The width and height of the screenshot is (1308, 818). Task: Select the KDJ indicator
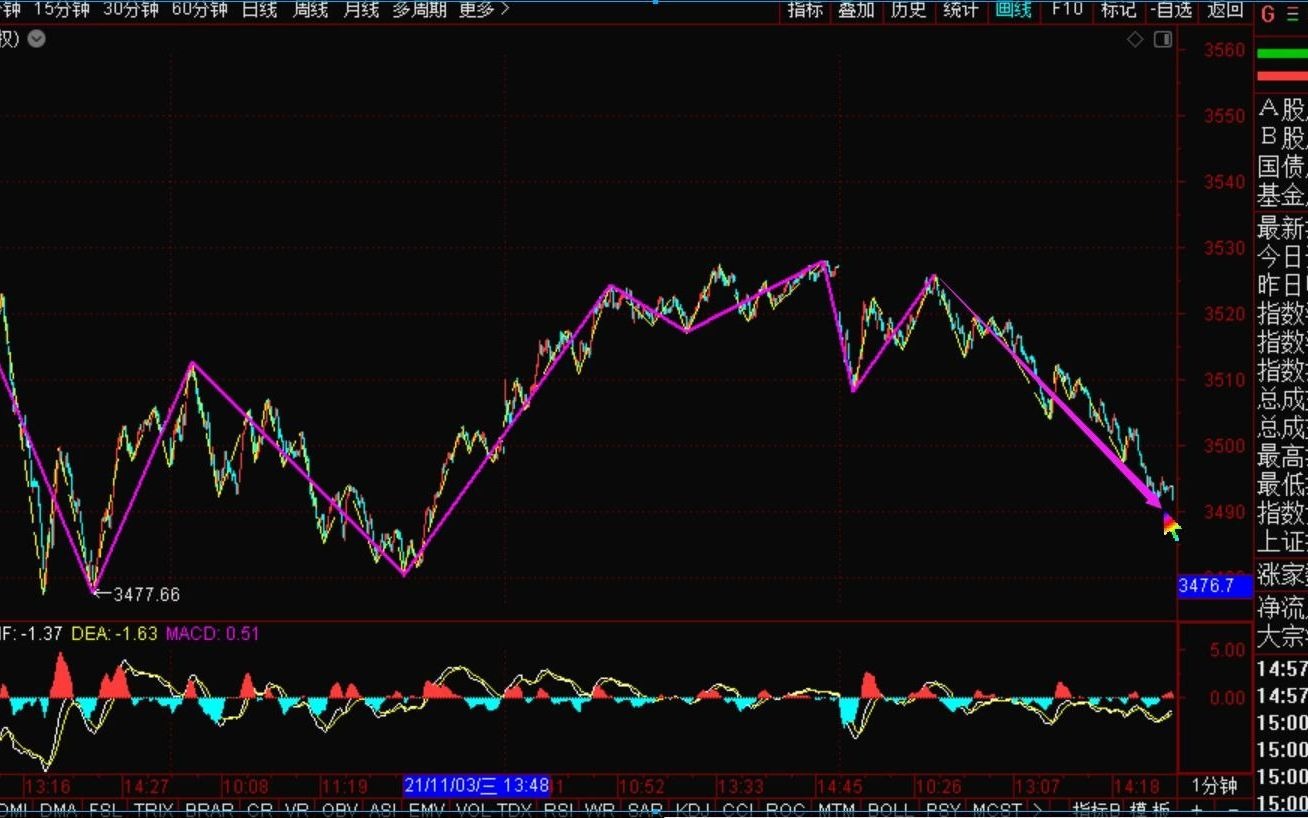tap(693, 809)
